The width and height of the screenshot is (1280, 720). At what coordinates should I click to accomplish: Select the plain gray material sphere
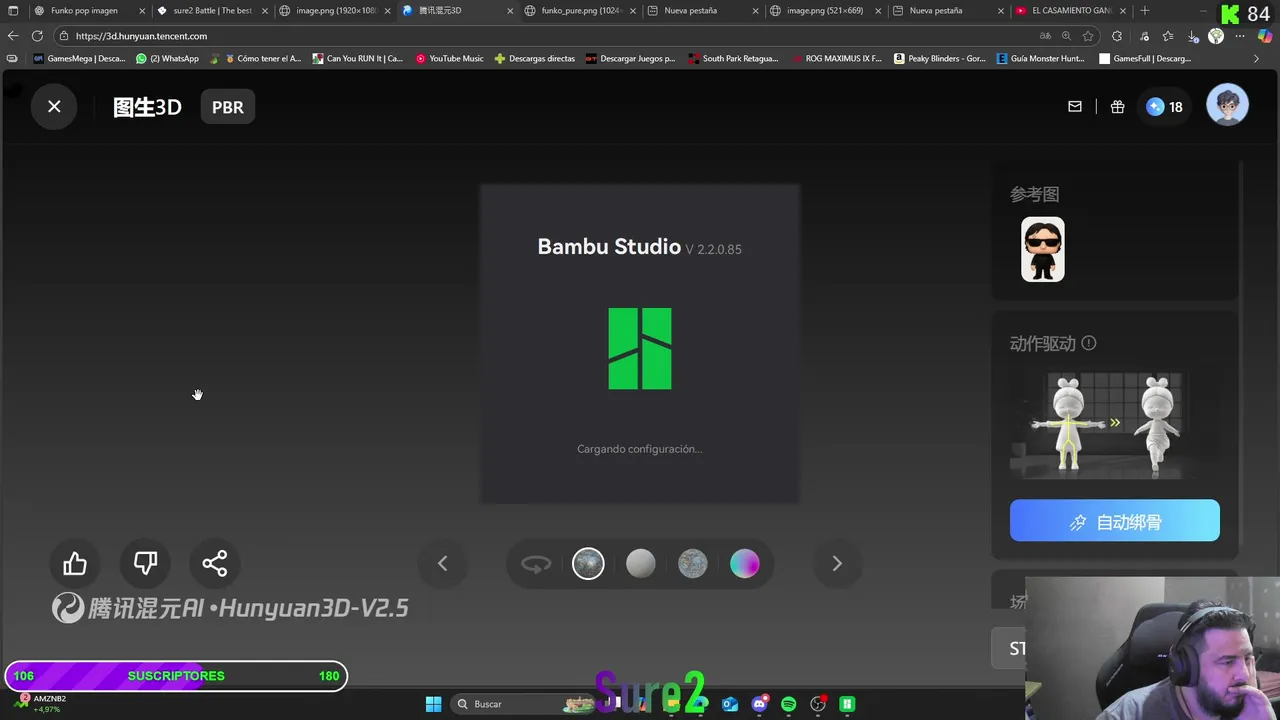(x=640, y=564)
